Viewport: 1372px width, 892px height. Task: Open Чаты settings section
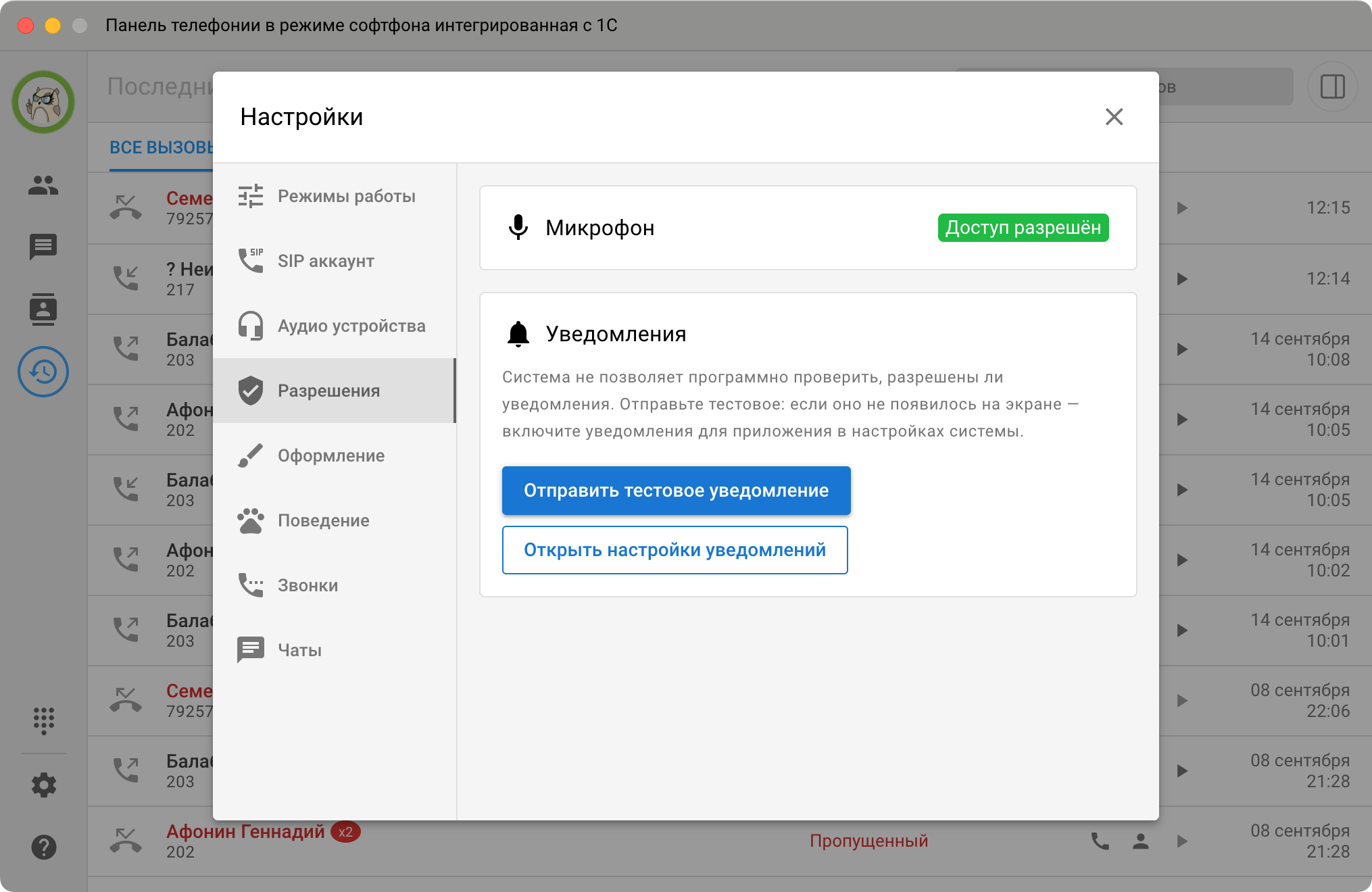pos(335,650)
